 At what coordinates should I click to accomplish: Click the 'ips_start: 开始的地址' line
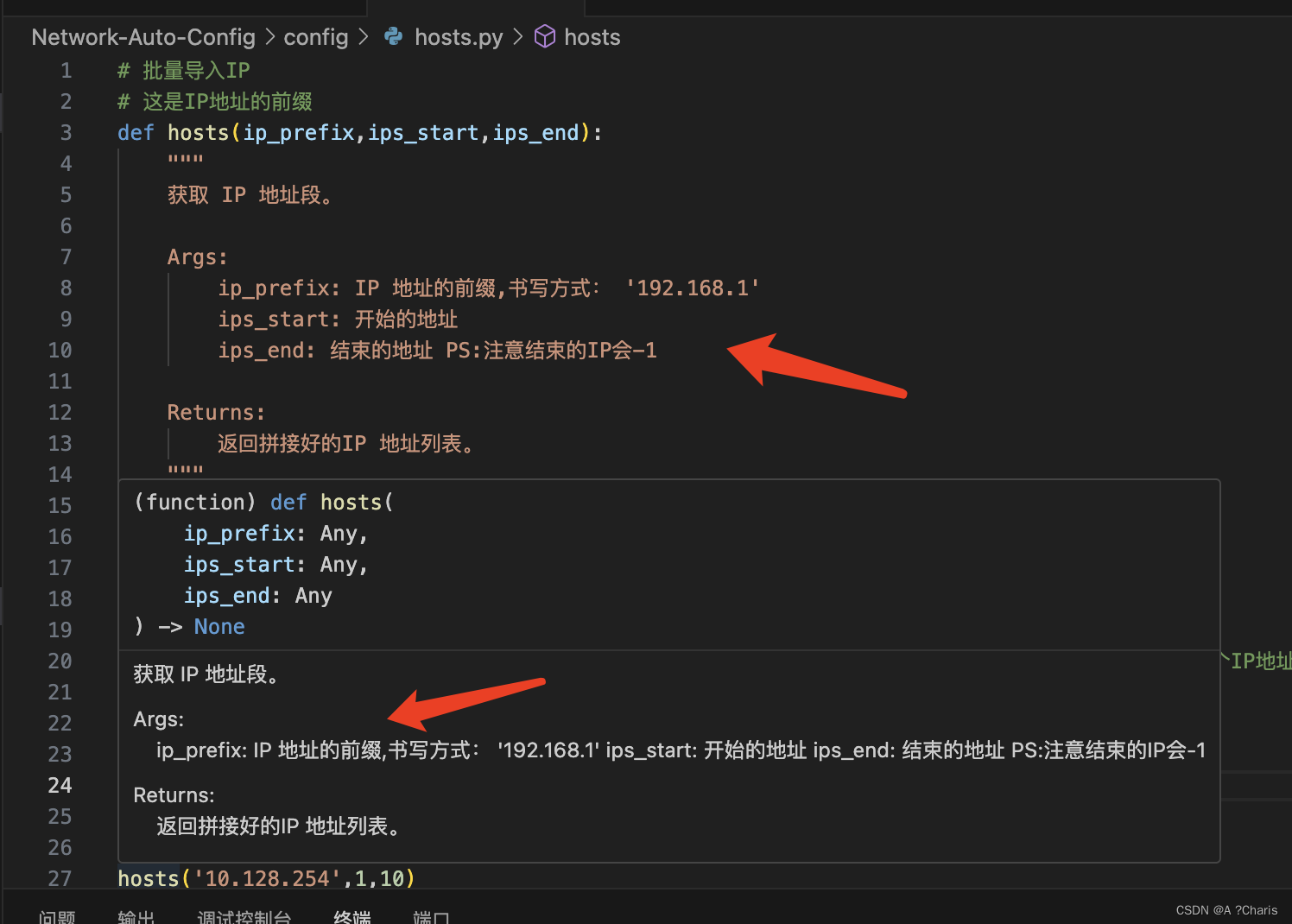pos(338,320)
